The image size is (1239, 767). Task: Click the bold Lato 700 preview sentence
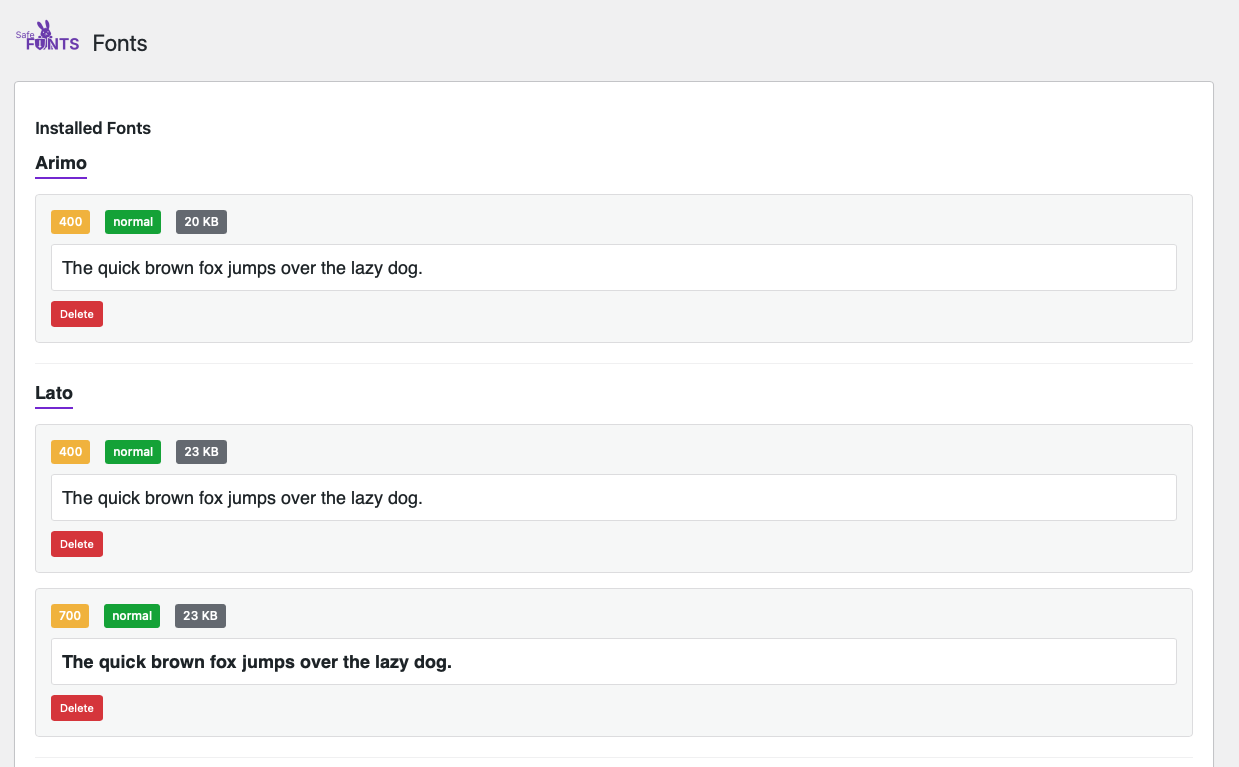click(613, 661)
